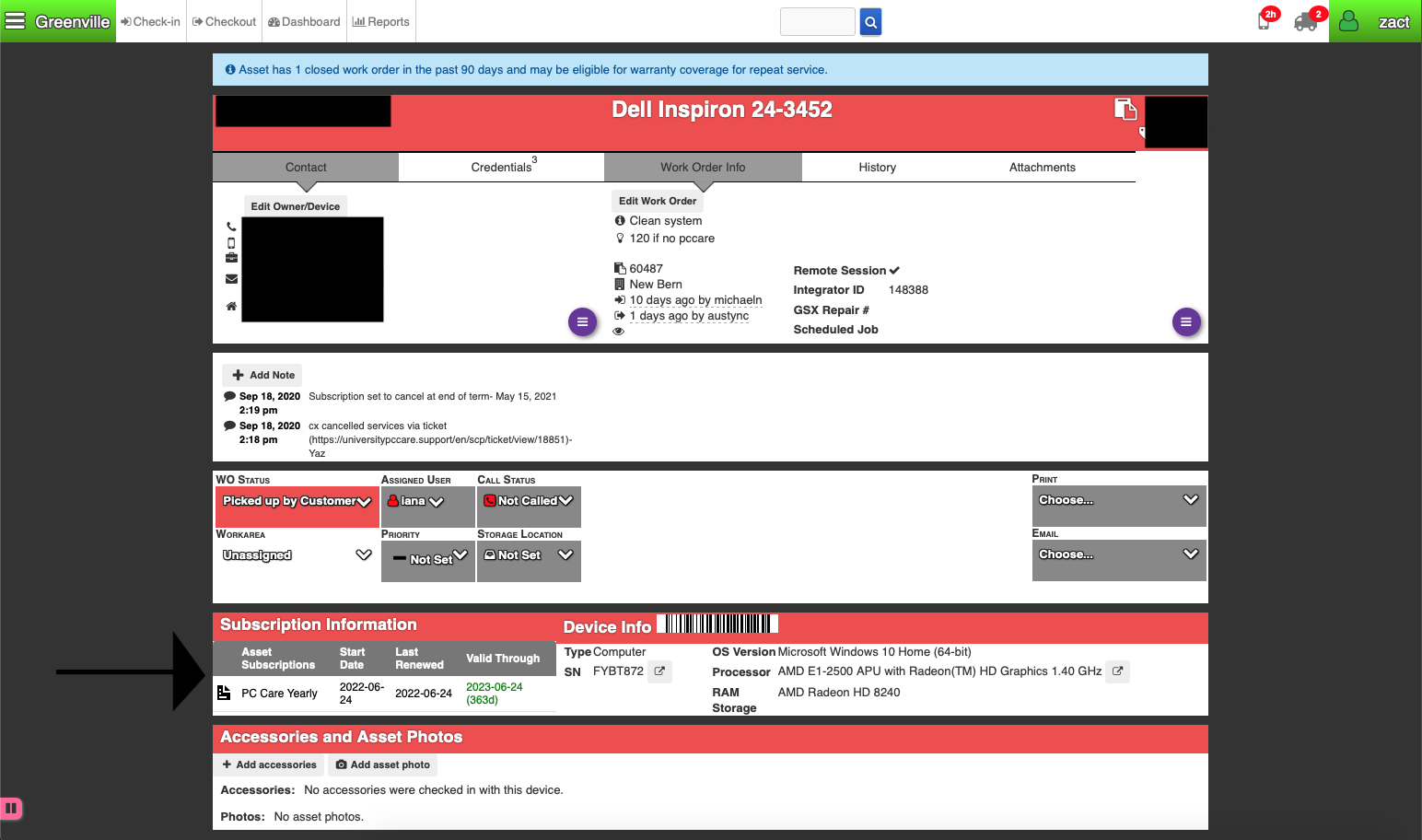Open the hamburger menu next to Greenville
This screenshot has height=840, width=1422.
(16, 21)
